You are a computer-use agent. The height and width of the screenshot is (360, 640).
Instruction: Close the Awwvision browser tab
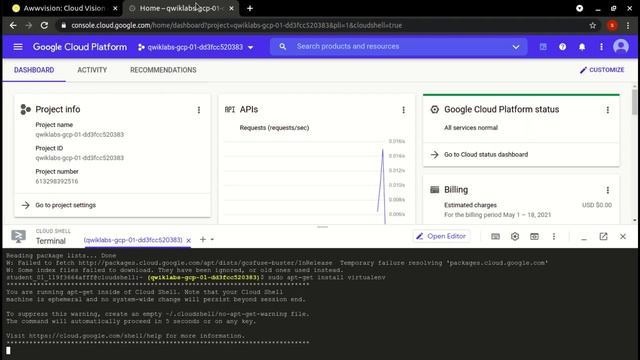115,8
